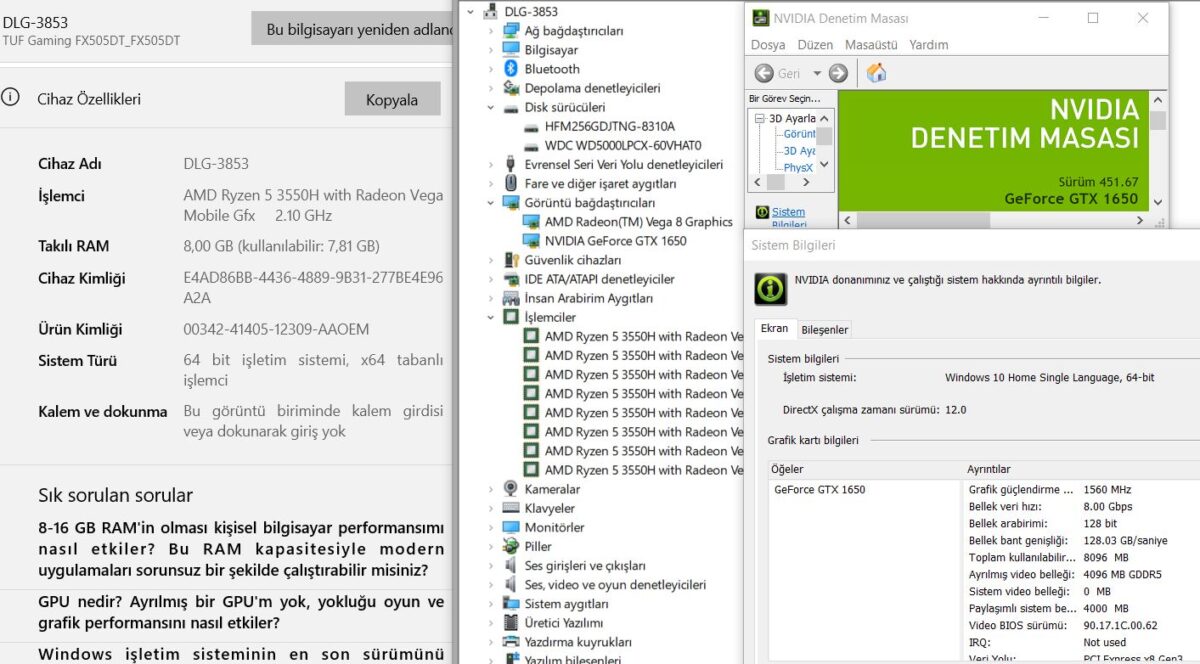
Task: Expand the Kameralar tree node
Action: (491, 490)
